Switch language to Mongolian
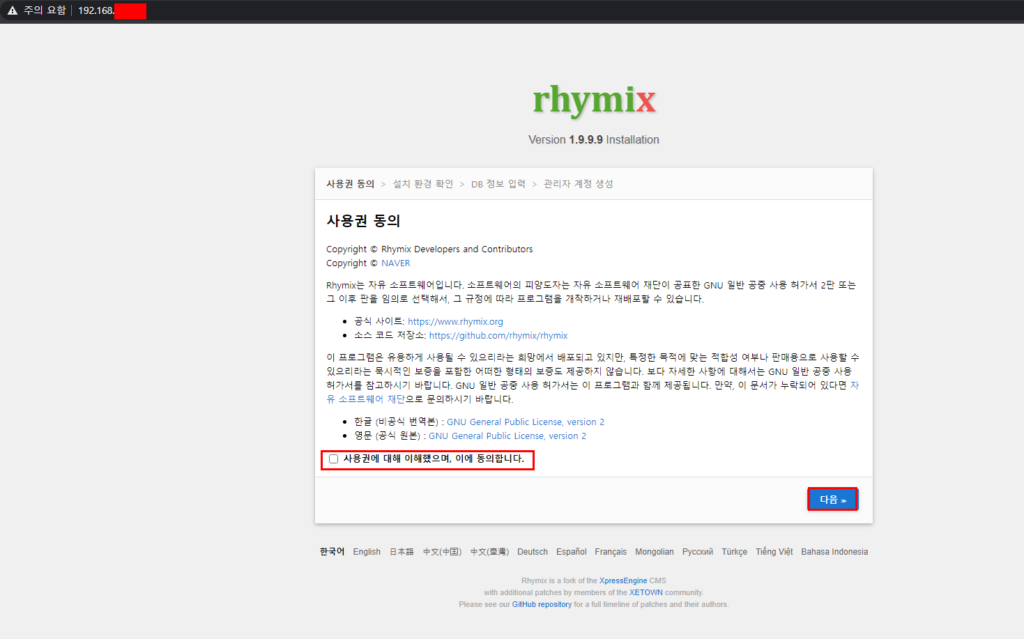This screenshot has width=1024, height=639. pyautogui.click(x=654, y=551)
